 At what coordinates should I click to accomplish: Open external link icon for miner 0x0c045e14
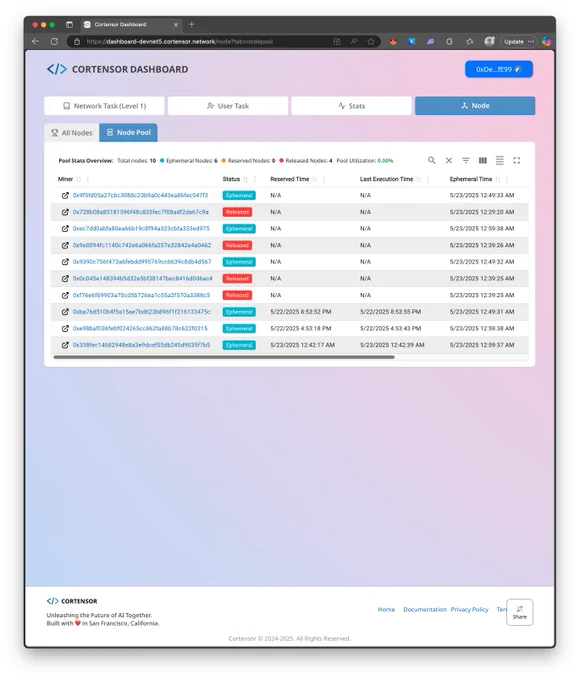click(65, 278)
